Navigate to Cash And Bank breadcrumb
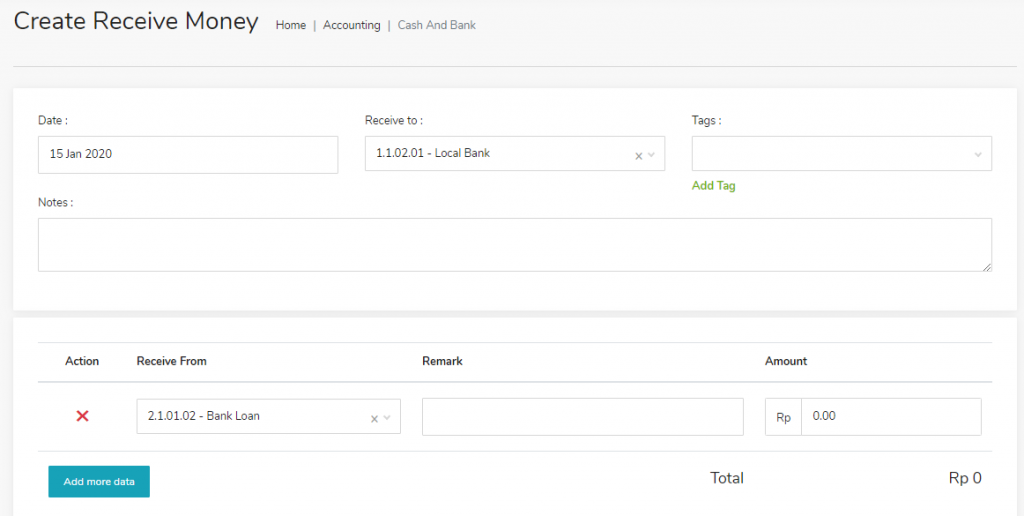The height and width of the screenshot is (516, 1024). click(436, 25)
